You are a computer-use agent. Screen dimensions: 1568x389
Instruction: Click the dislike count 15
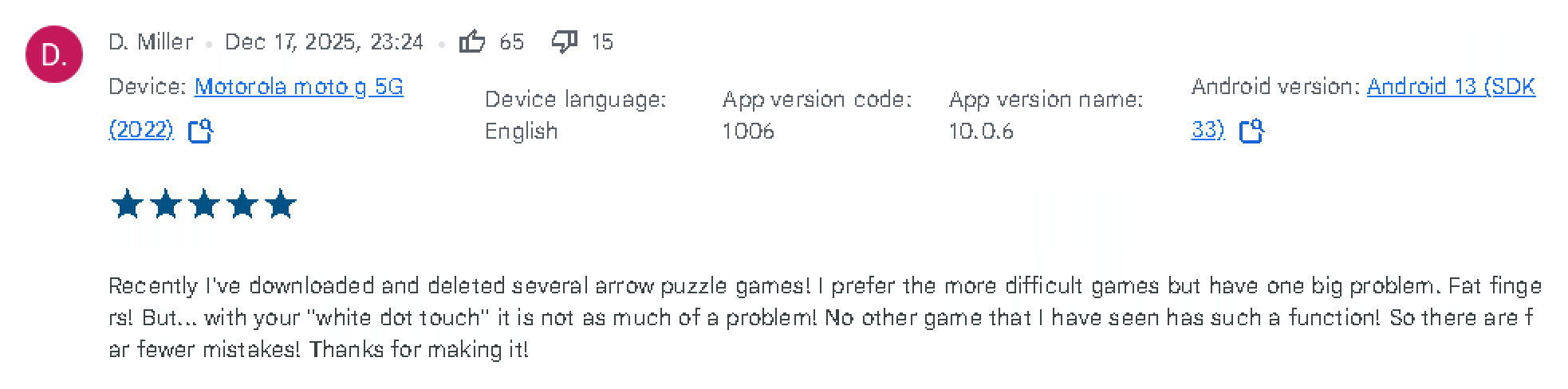tap(602, 42)
